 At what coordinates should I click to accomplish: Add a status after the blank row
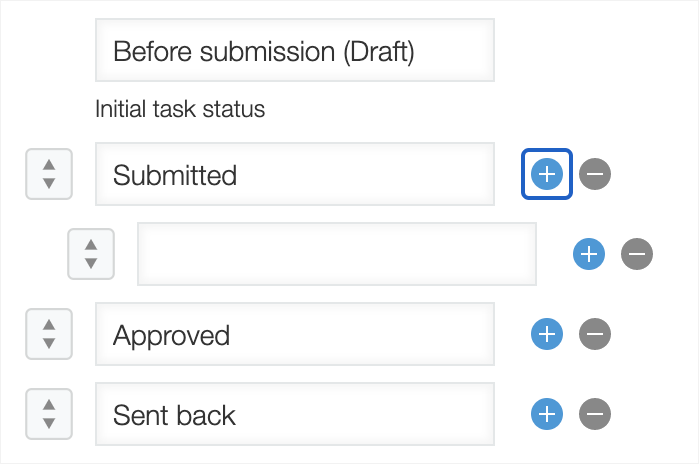[x=589, y=254]
